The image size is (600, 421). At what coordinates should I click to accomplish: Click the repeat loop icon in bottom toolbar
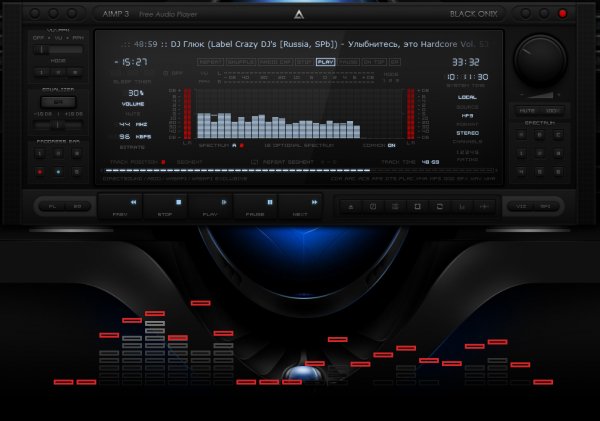(x=440, y=207)
